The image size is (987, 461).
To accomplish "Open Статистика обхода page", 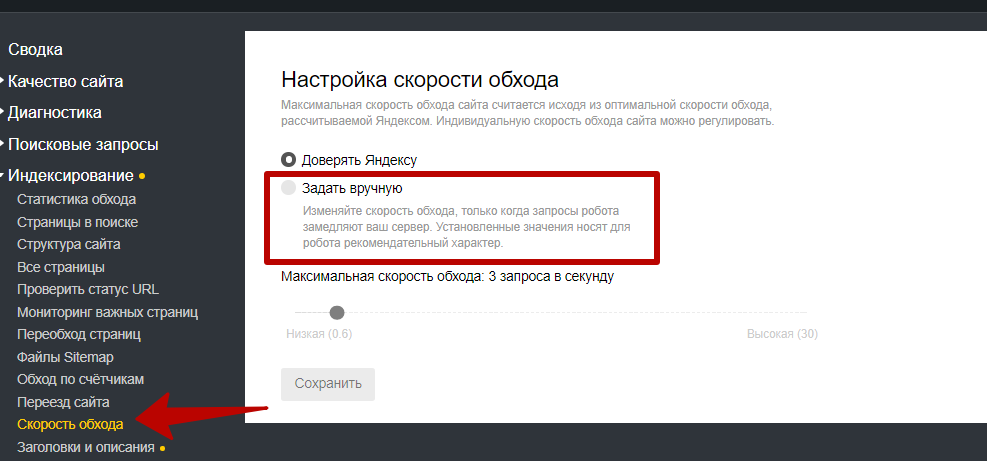I will pyautogui.click(x=77, y=200).
